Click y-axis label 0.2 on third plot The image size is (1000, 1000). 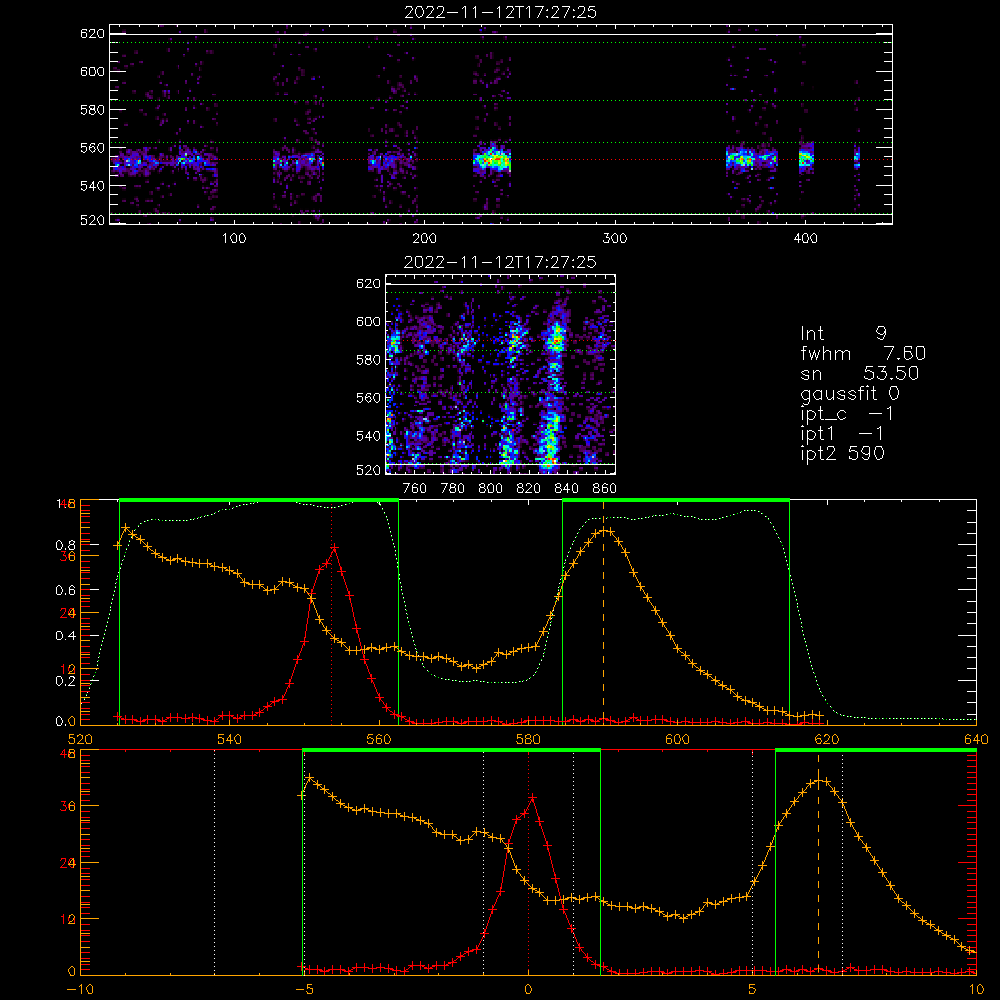65,681
